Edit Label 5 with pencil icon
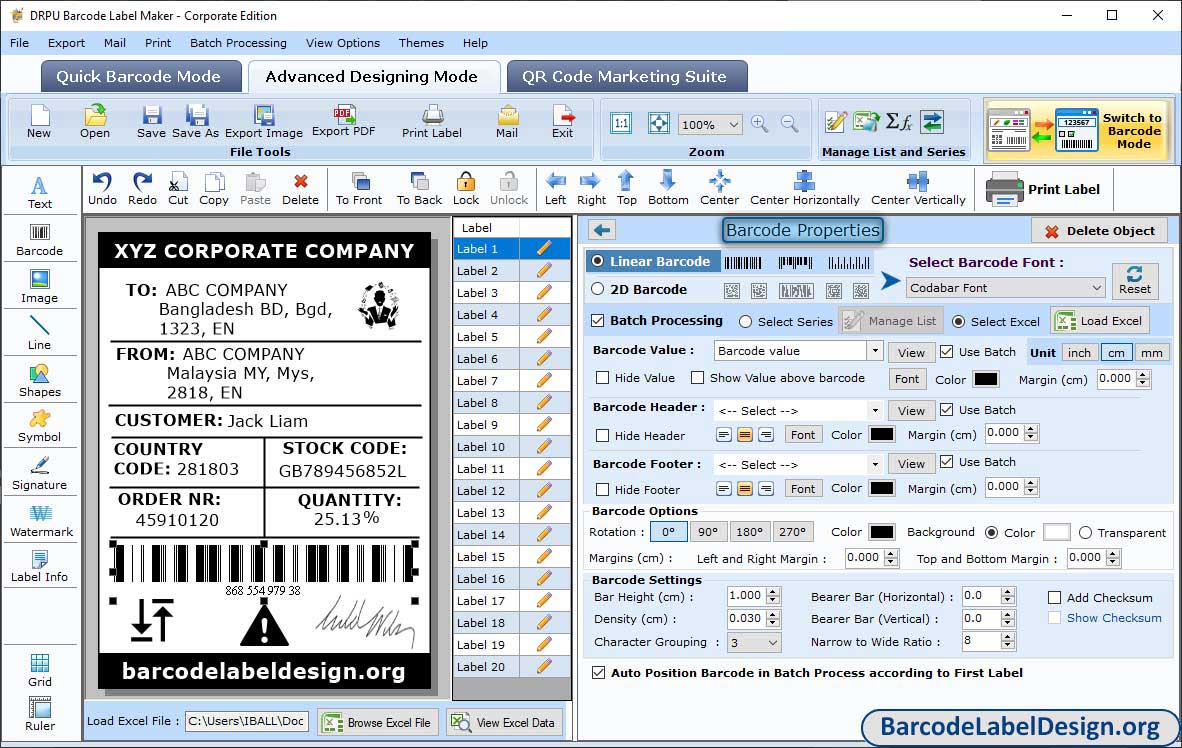The width and height of the screenshot is (1182, 748). click(x=544, y=337)
